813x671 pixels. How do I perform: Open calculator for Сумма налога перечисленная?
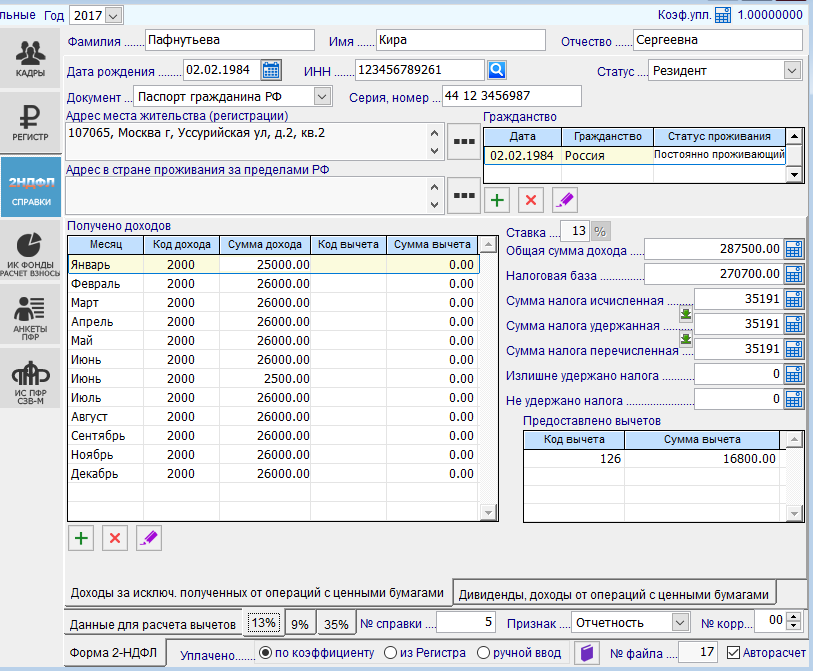tap(793, 349)
